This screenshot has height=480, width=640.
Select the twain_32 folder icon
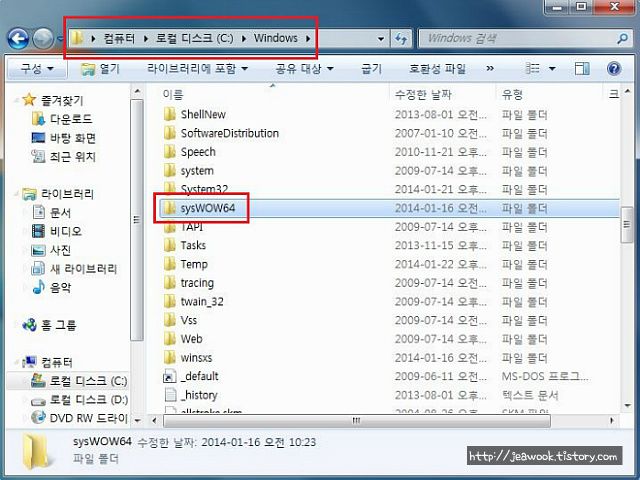pos(170,302)
